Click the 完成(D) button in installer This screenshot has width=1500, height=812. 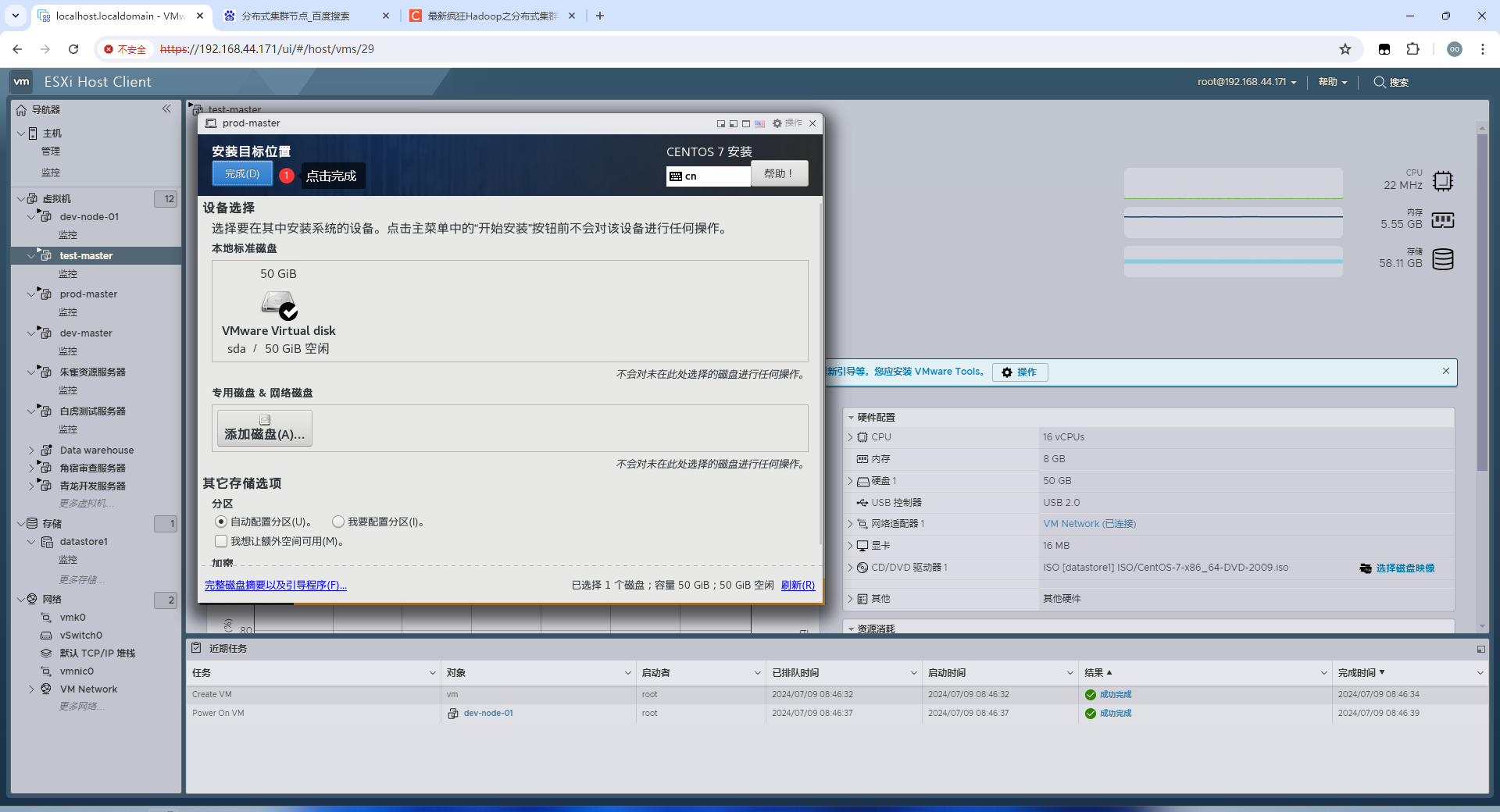(x=242, y=173)
